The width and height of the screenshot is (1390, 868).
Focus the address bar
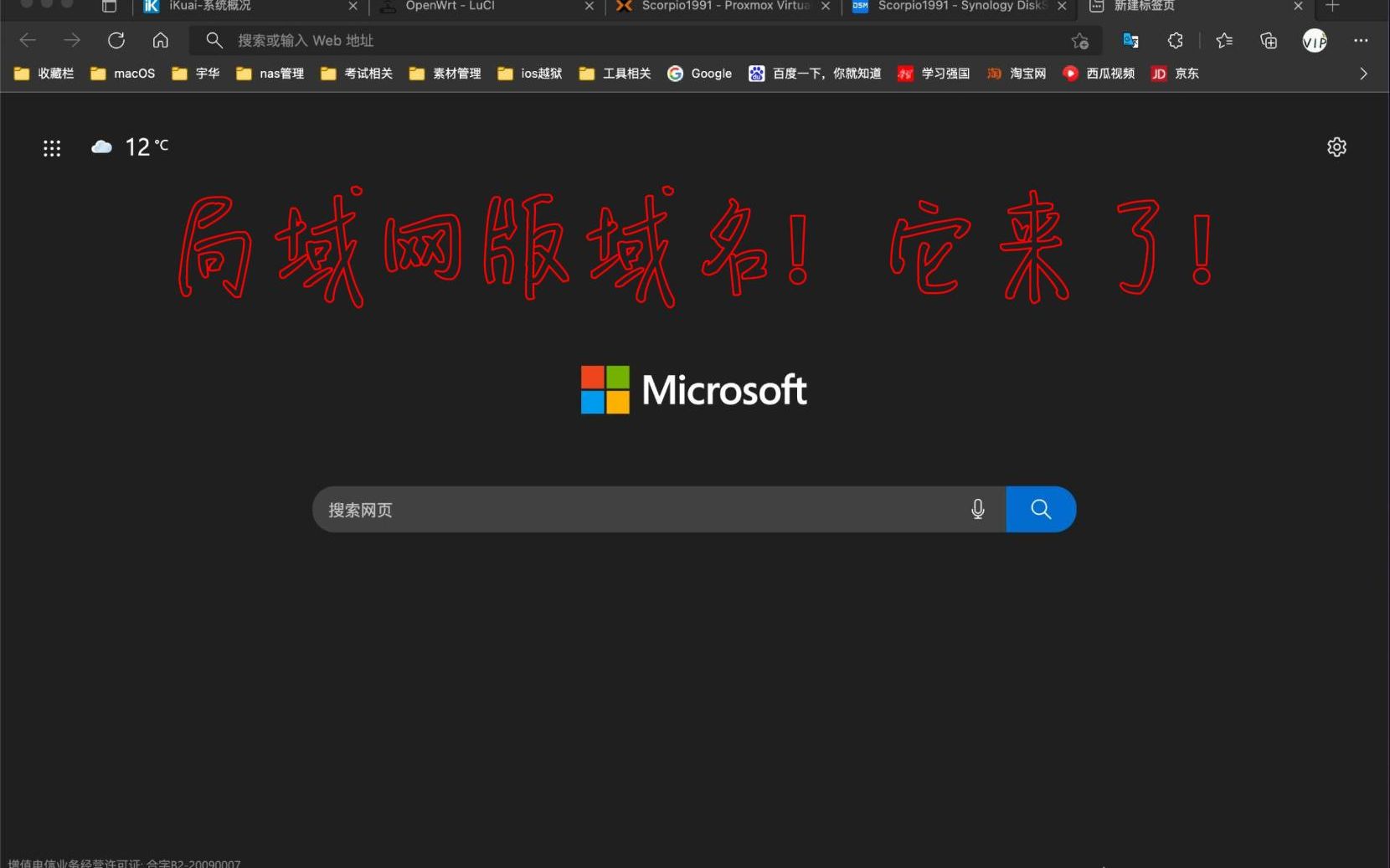point(645,40)
